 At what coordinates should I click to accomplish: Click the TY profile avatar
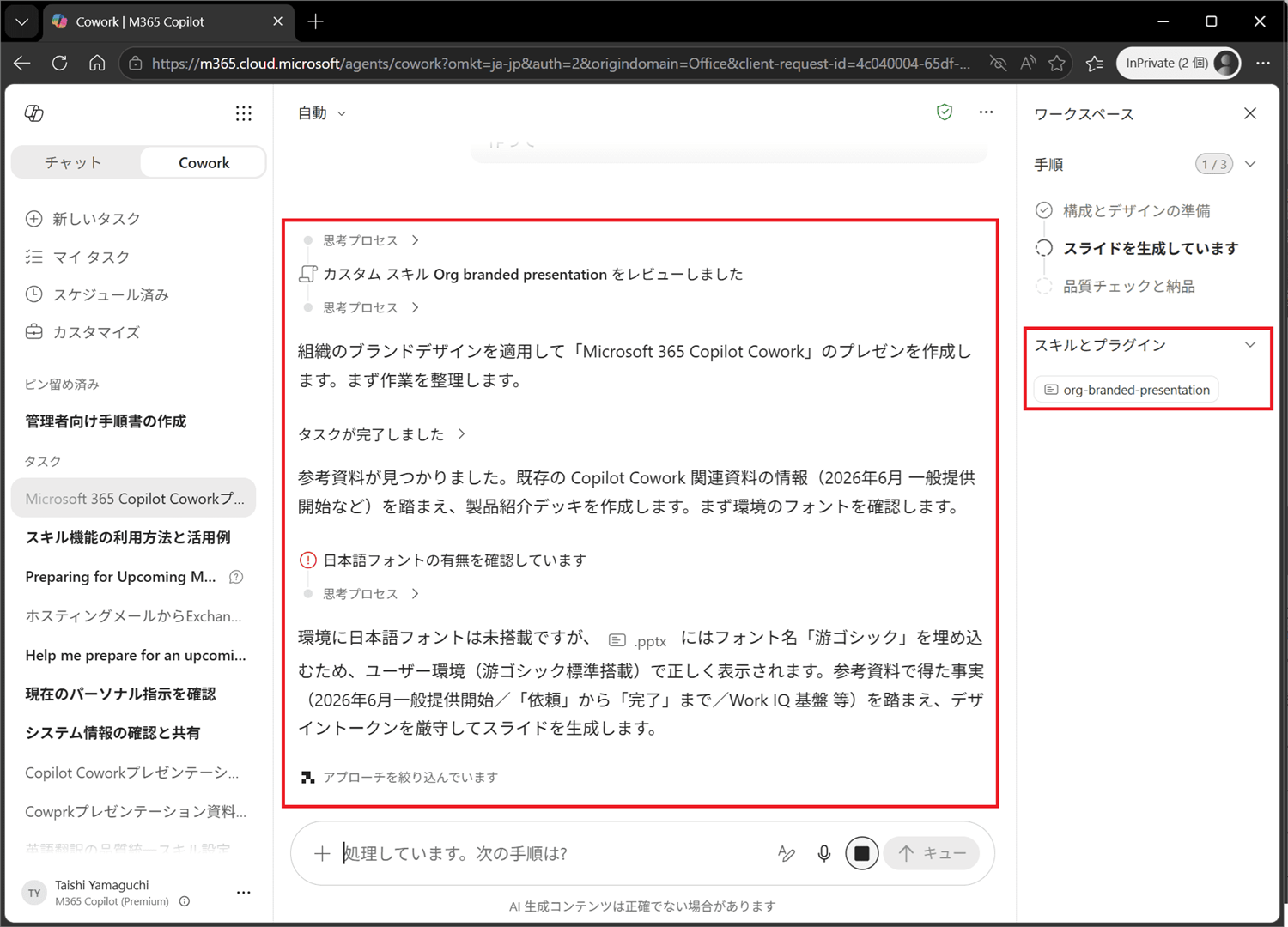point(34,893)
